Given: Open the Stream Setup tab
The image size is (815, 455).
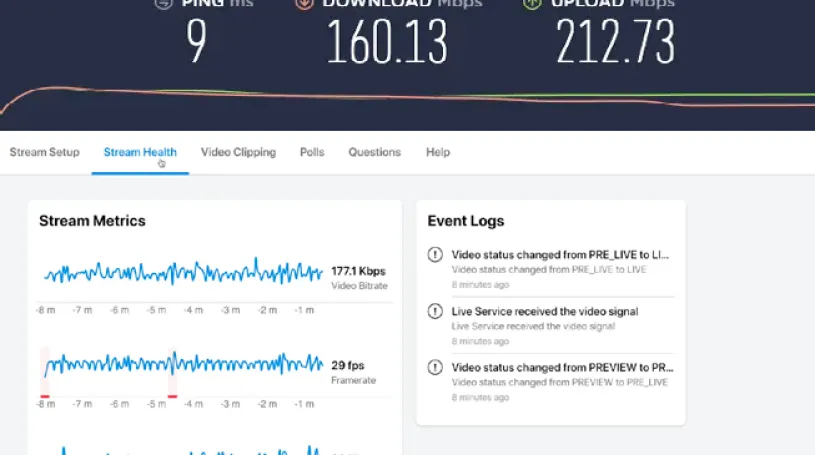Looking at the screenshot, I should (x=44, y=153).
